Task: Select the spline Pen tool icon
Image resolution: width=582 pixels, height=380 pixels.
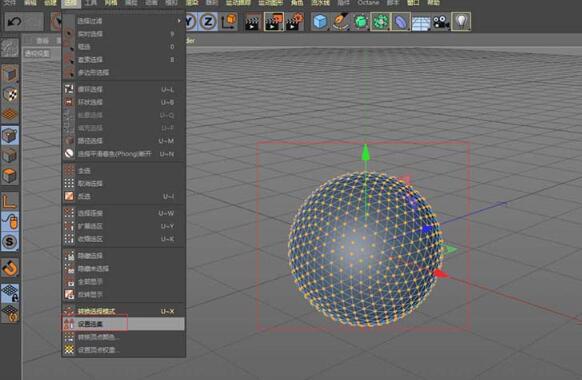Action: click(340, 22)
